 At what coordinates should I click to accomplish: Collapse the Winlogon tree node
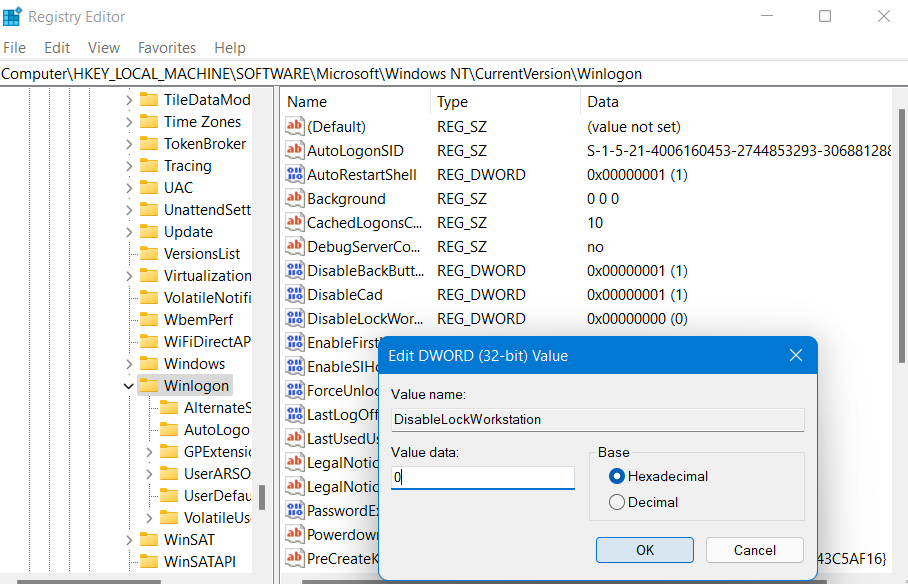click(x=128, y=386)
